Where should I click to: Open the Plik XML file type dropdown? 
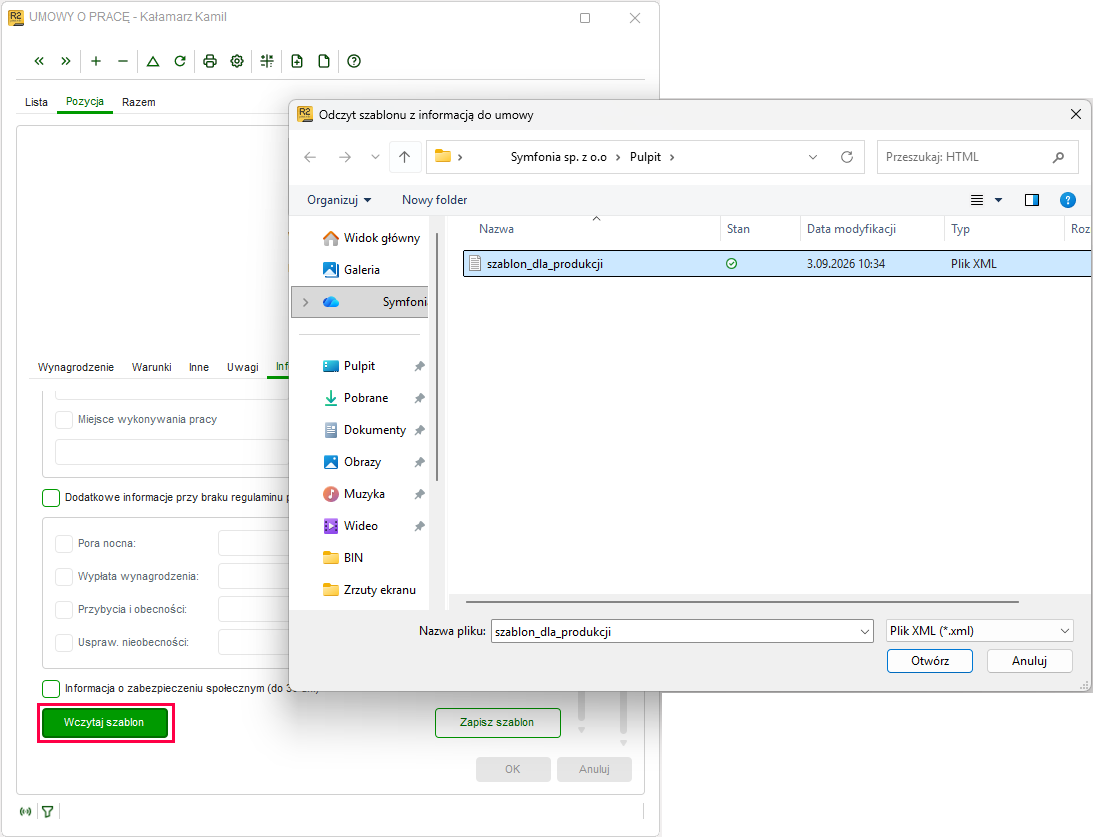tap(979, 631)
